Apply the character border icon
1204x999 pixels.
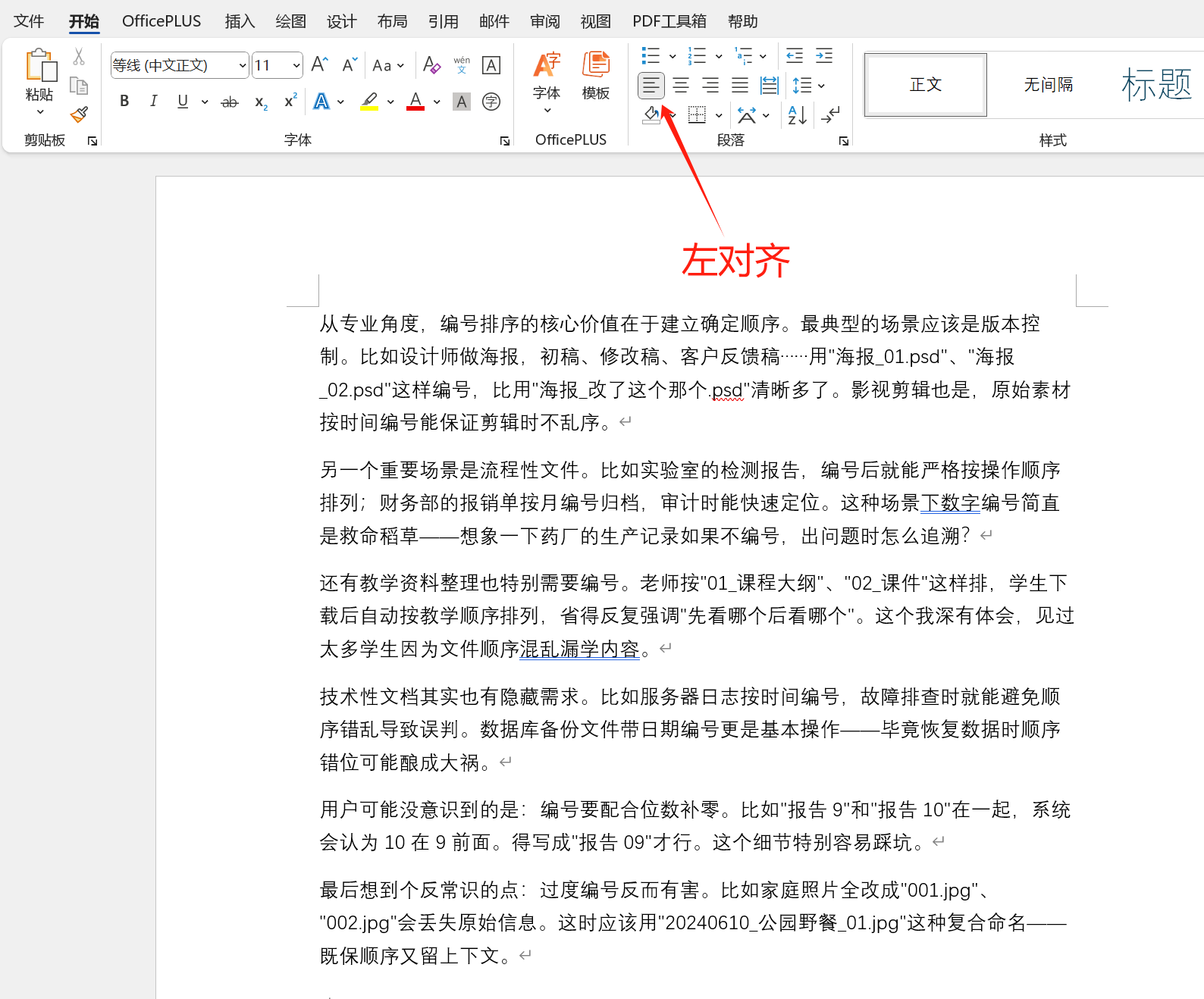[491, 65]
